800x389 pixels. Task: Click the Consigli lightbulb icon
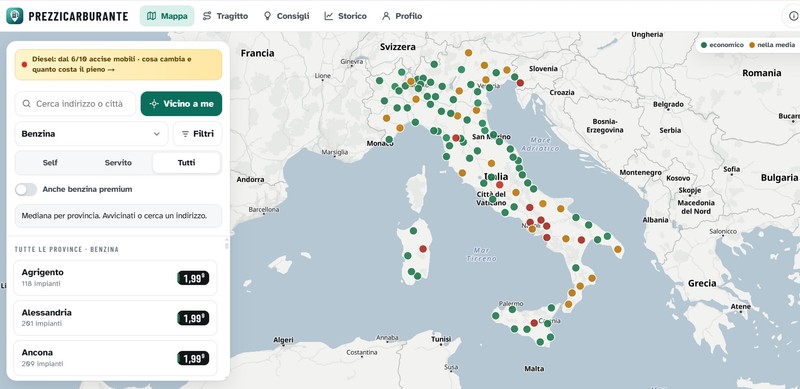[267, 16]
